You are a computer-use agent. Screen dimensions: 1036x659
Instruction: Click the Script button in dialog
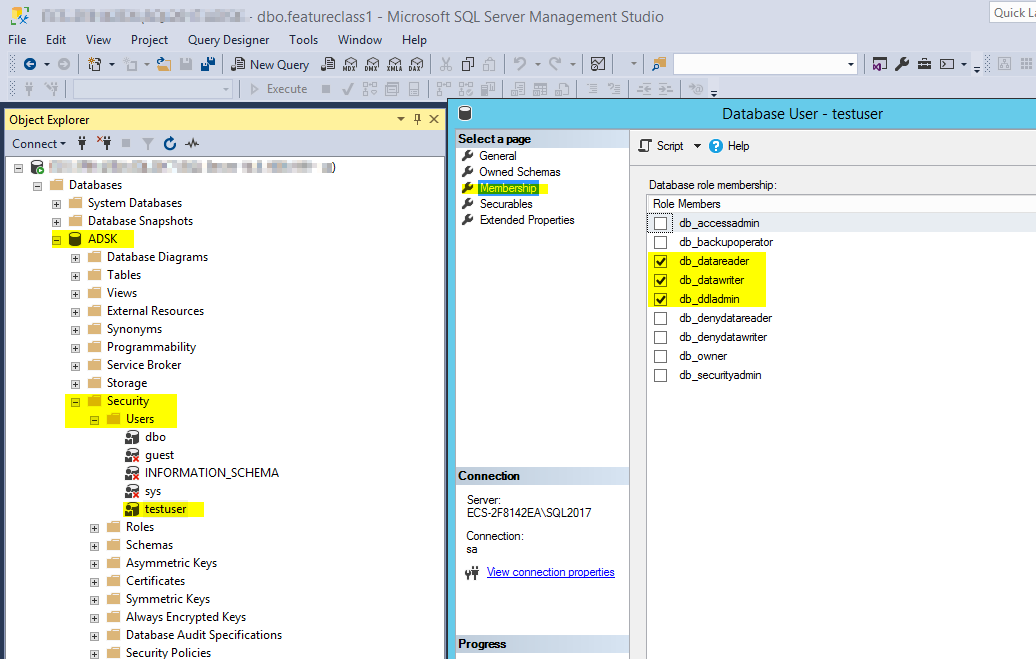click(661, 146)
